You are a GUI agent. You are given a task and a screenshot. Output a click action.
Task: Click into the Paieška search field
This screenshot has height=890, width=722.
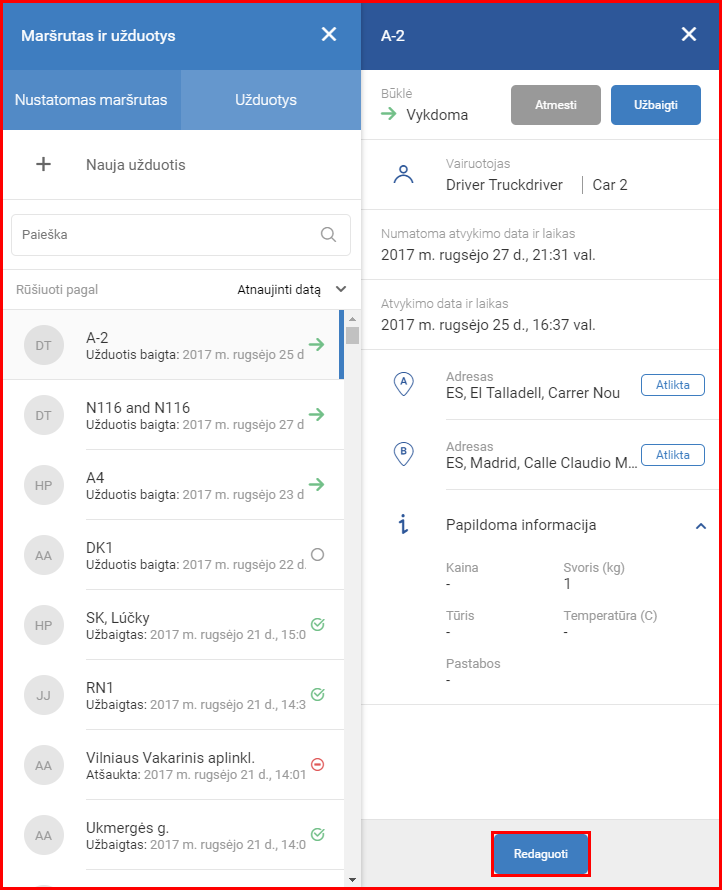[165, 235]
